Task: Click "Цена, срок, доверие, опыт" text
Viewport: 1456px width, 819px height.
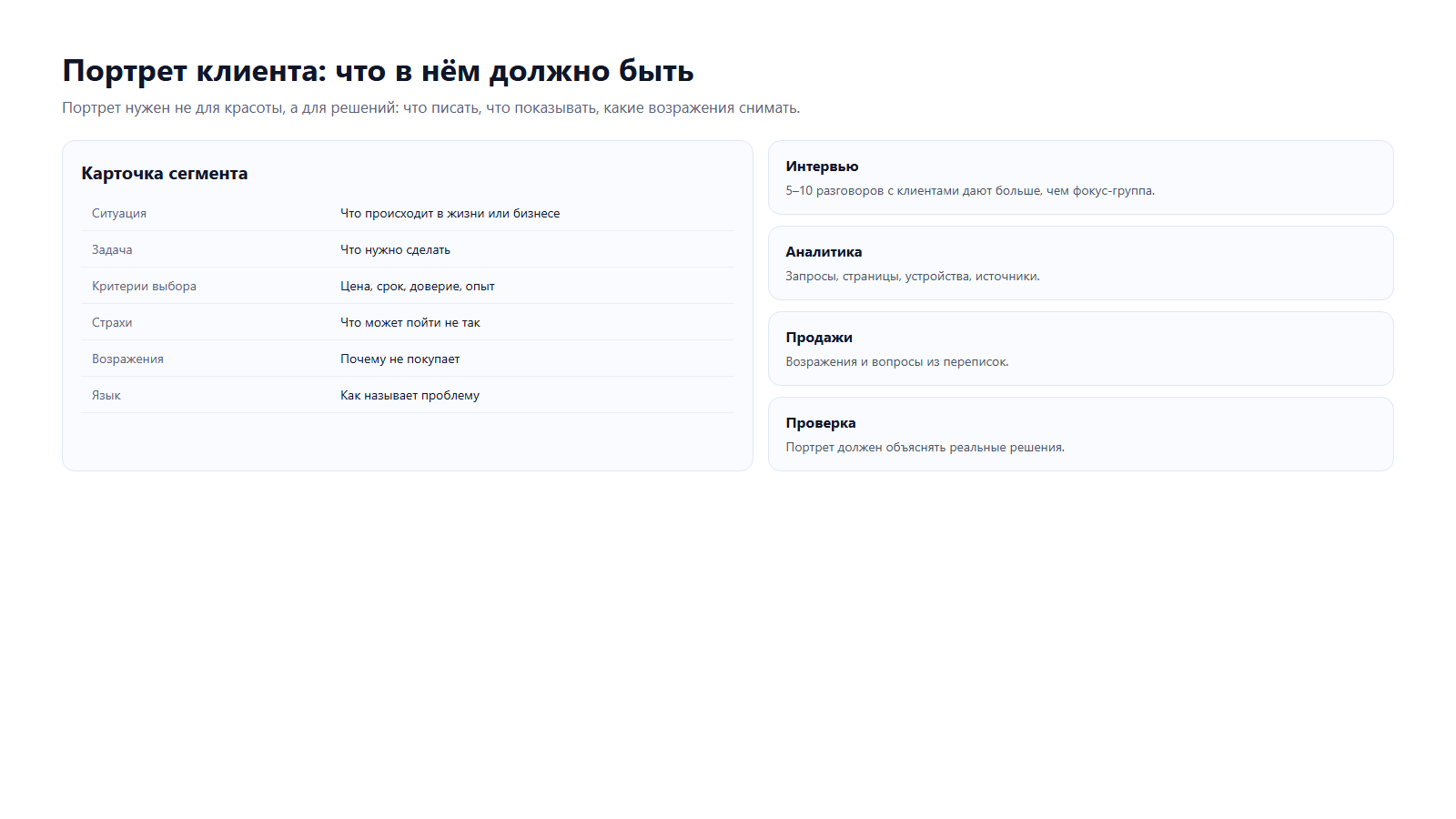Action: 418,286
